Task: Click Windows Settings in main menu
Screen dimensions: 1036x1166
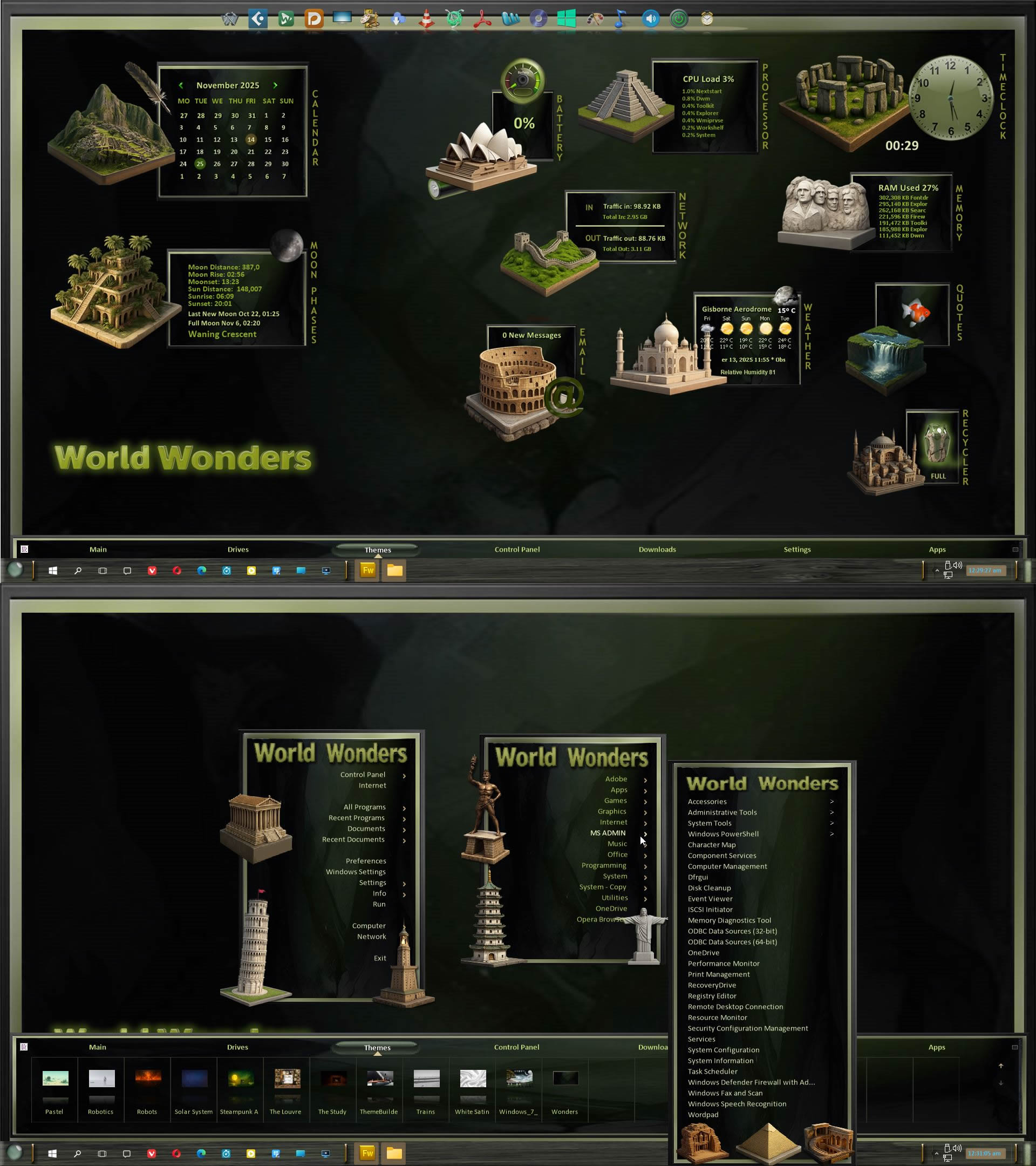Action: click(355, 872)
